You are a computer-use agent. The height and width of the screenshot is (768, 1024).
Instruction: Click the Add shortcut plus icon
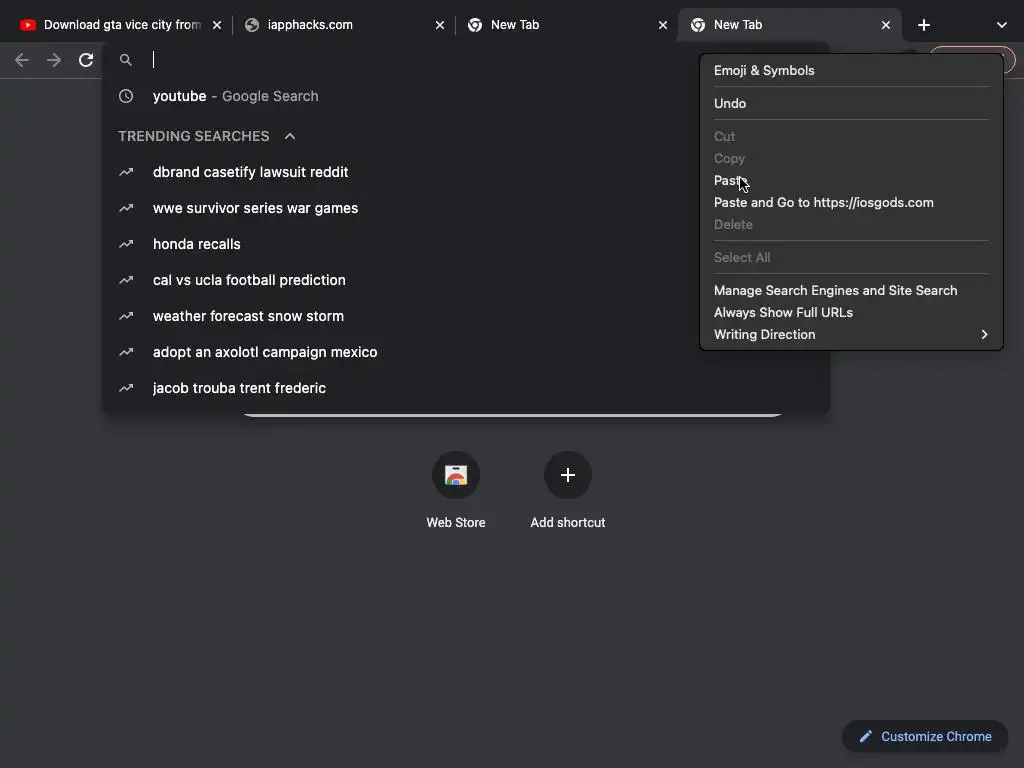(x=568, y=475)
